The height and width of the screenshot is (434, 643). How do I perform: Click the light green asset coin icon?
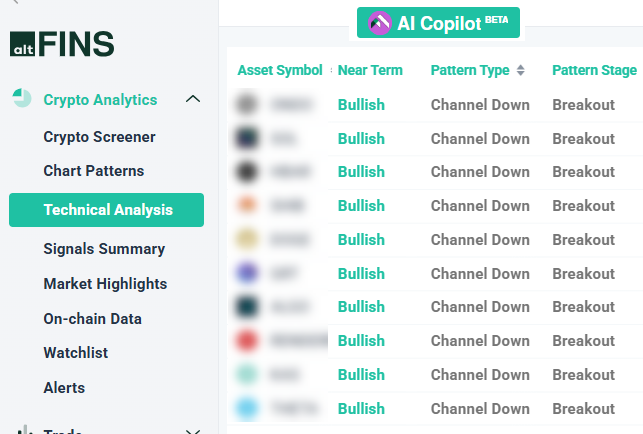click(x=249, y=375)
